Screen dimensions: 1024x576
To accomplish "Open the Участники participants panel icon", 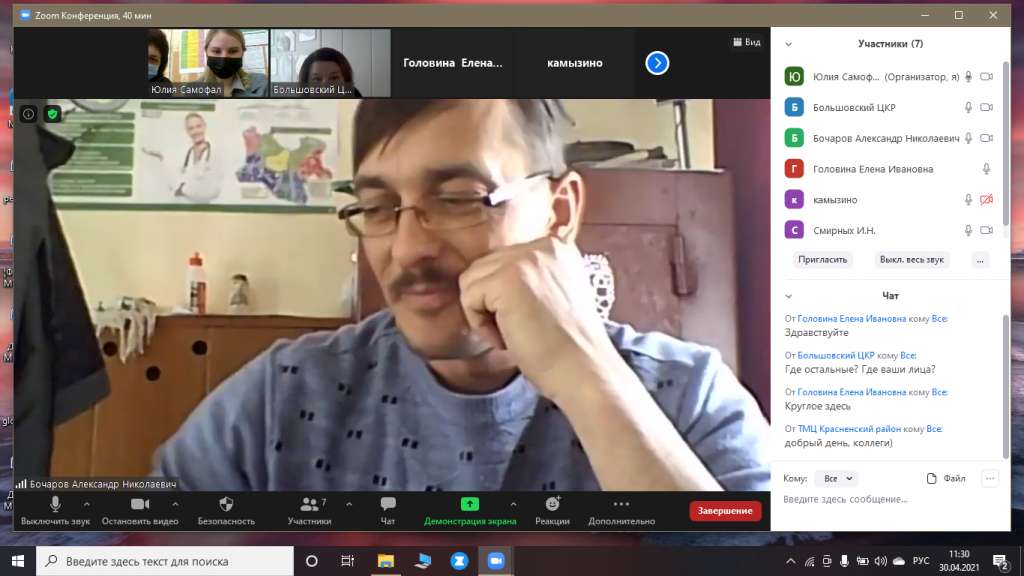I will pos(310,504).
